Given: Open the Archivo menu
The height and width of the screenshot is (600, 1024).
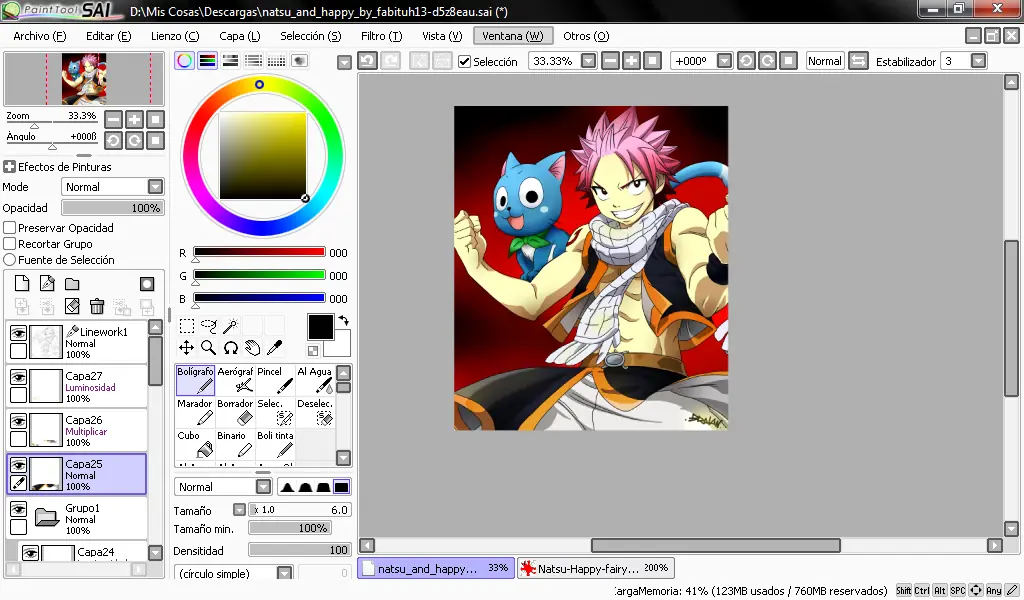Looking at the screenshot, I should (40, 36).
